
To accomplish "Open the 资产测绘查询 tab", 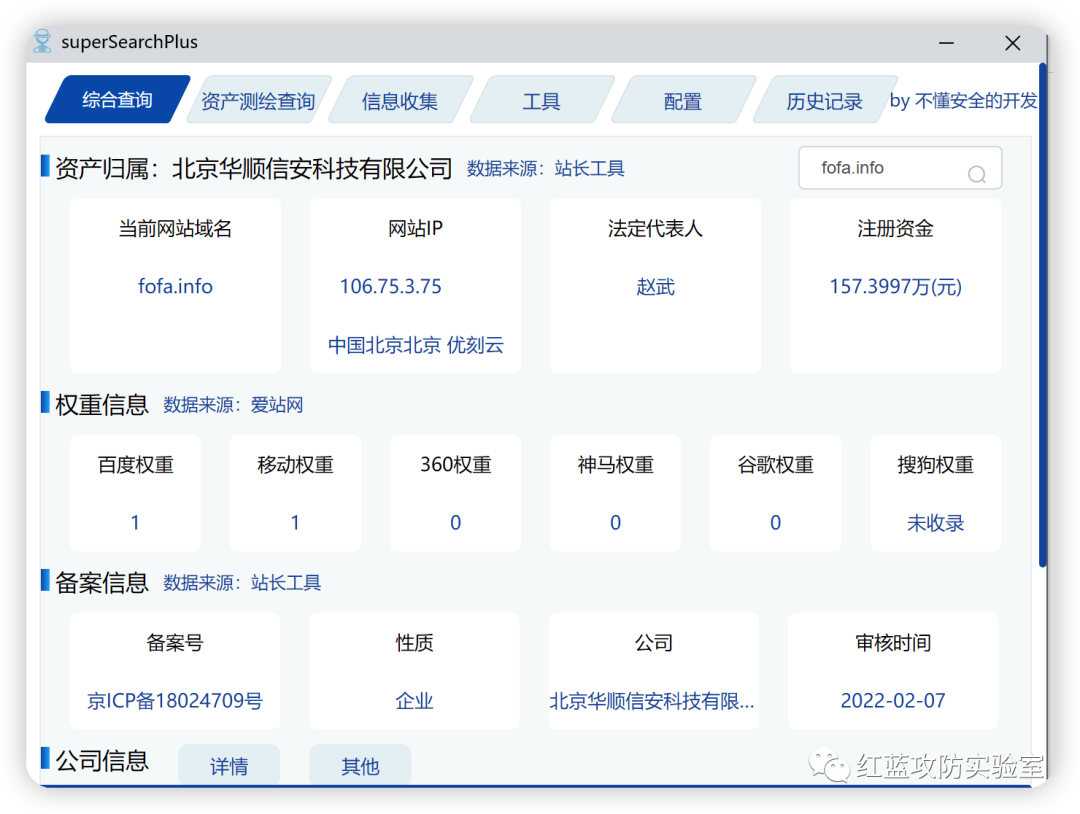I will point(258,101).
